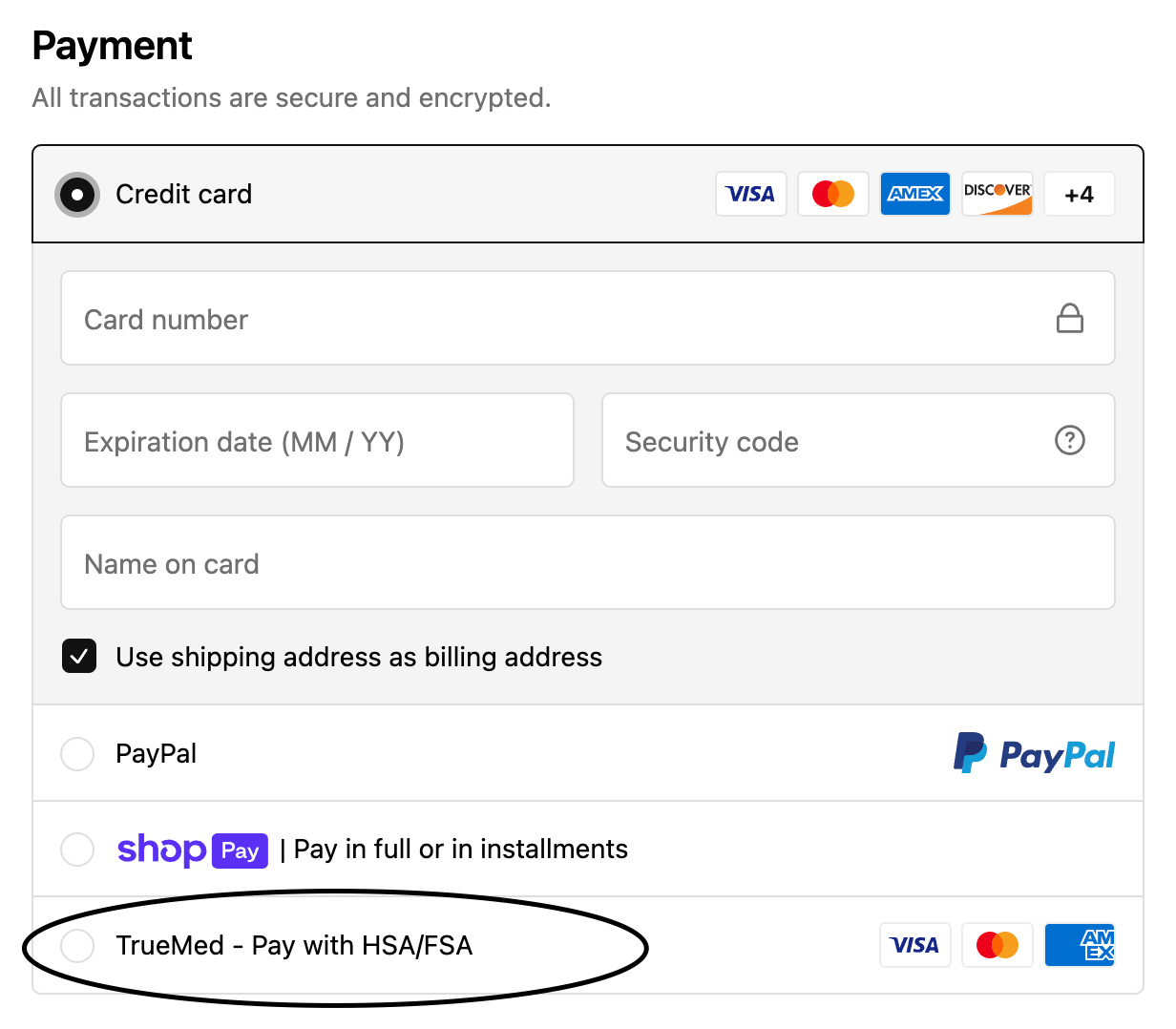Click the Expiration date field

coord(317,441)
